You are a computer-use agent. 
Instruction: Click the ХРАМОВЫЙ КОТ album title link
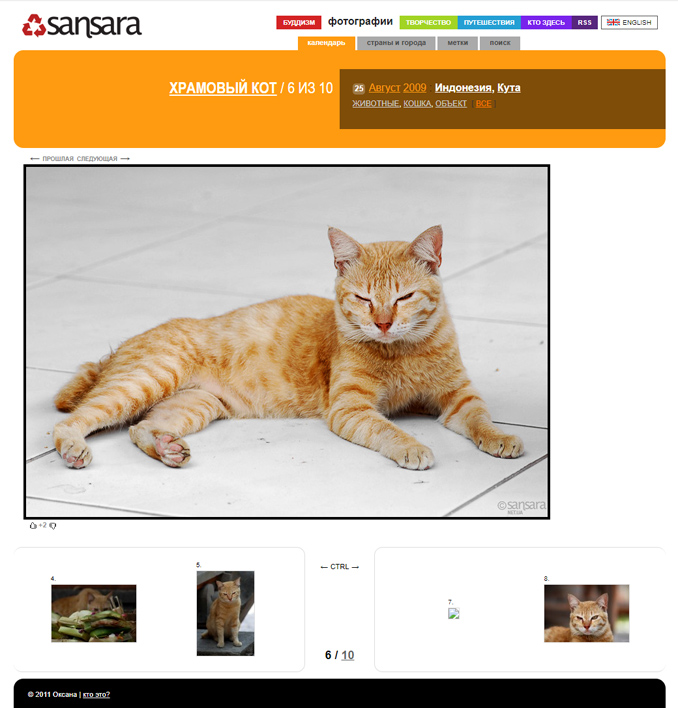(223, 88)
